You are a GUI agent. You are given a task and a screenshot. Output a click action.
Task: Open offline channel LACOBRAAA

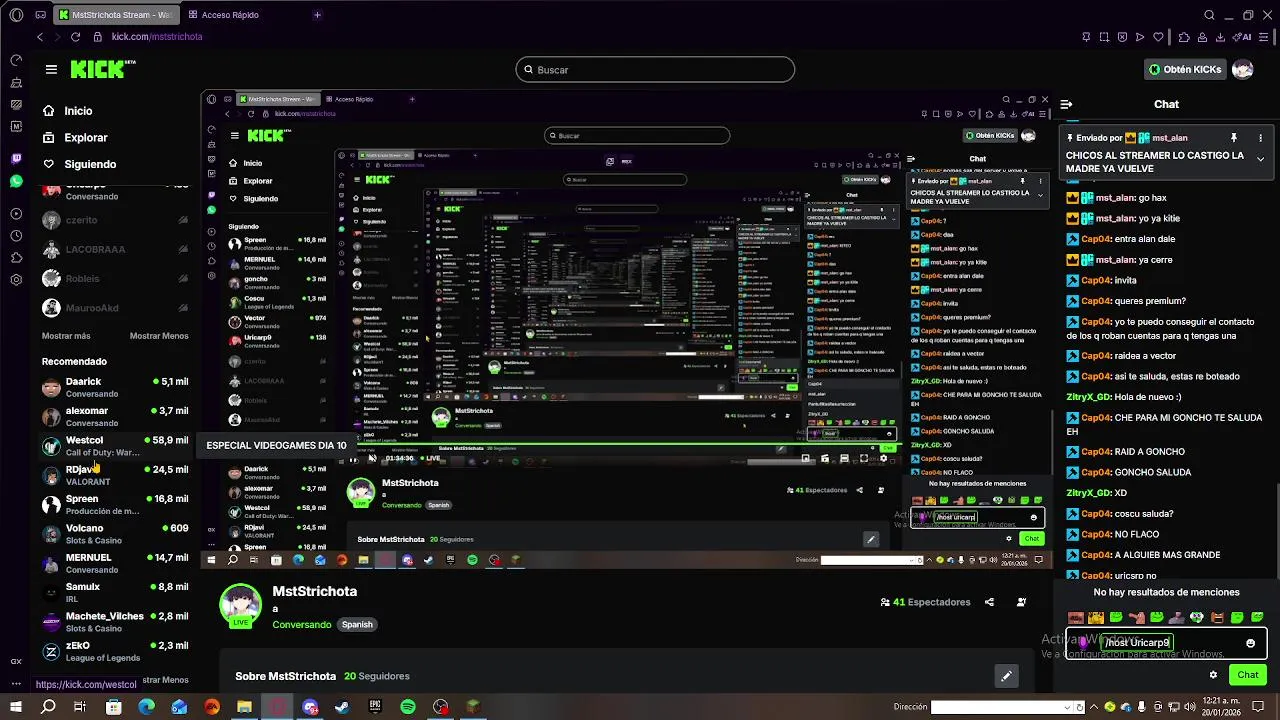click(115, 249)
